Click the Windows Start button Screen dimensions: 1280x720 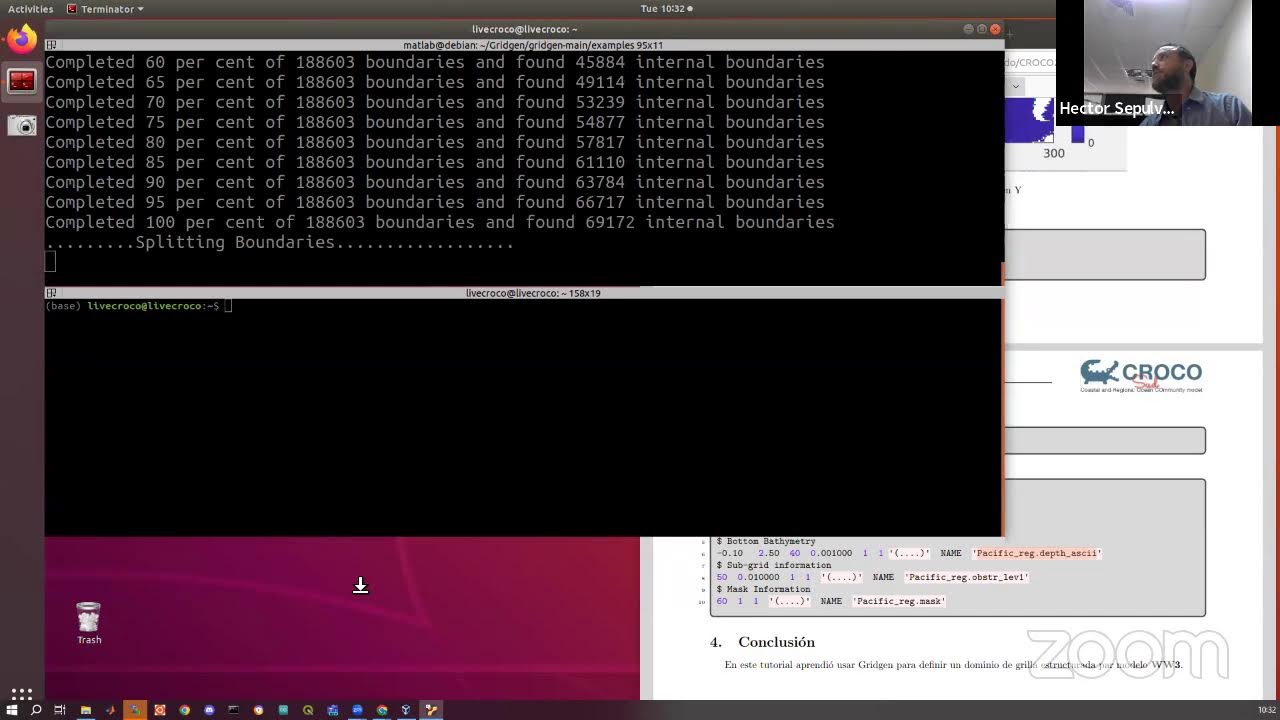[11, 710]
